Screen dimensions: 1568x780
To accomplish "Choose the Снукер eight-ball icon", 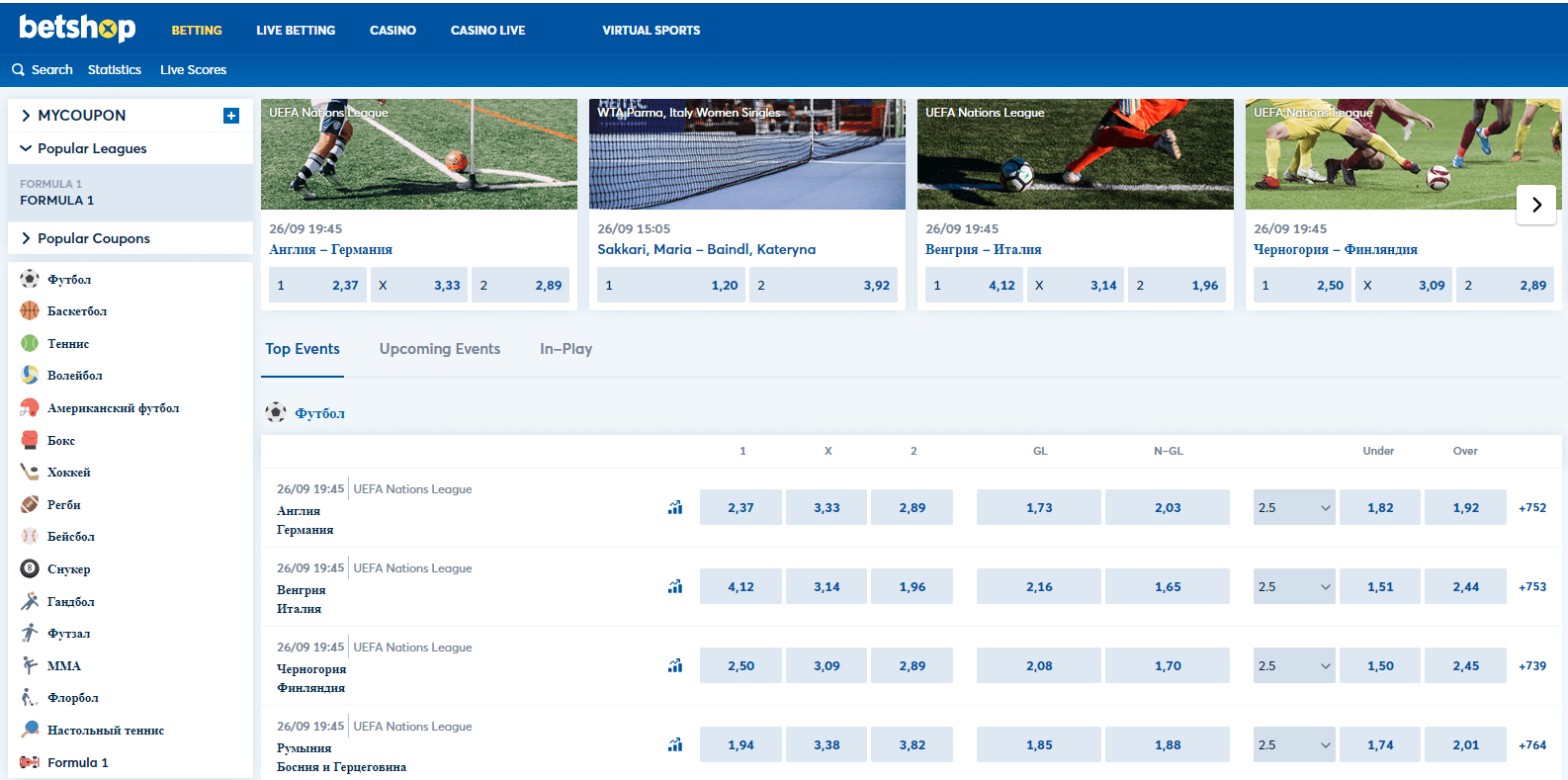I will 30,568.
